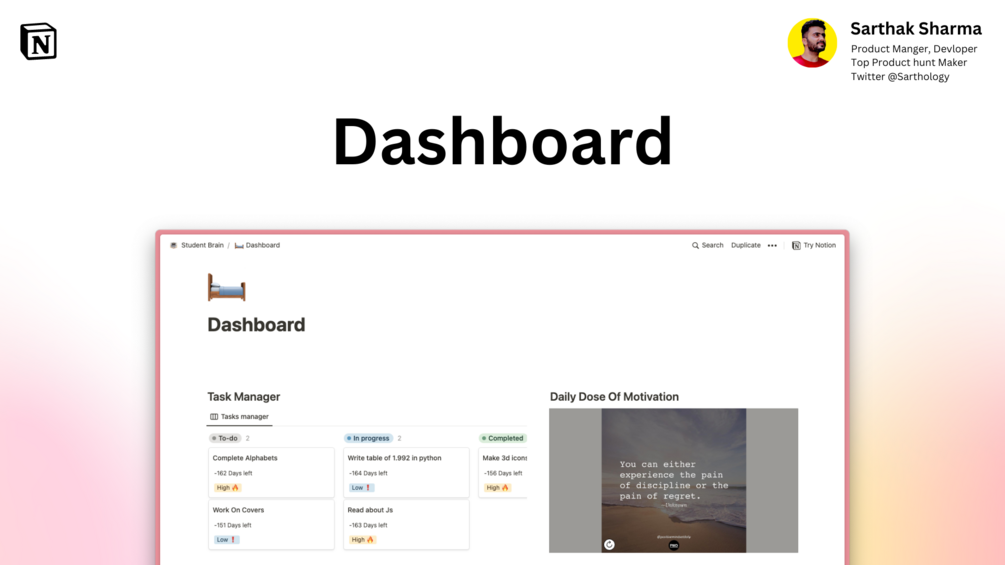Screen dimensions: 1005x565
Task: Click the Search magnifier button
Action: tap(708, 245)
